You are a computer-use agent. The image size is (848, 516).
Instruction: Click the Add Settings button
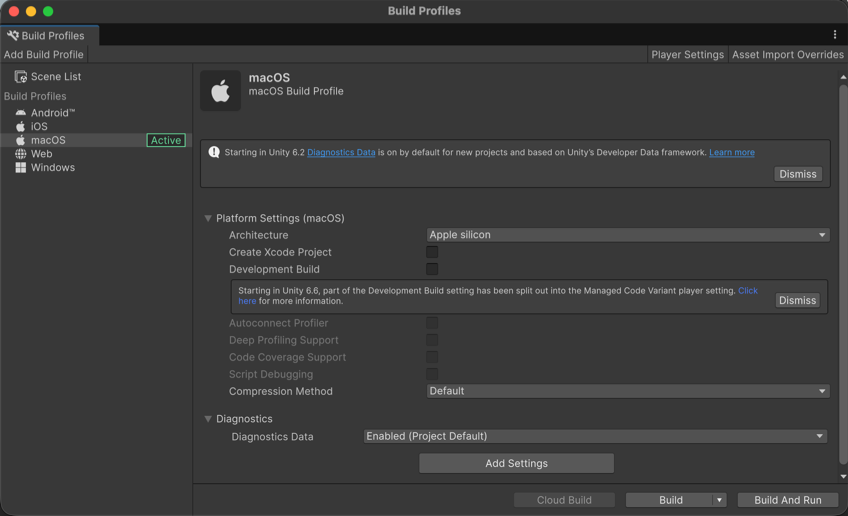click(x=516, y=464)
